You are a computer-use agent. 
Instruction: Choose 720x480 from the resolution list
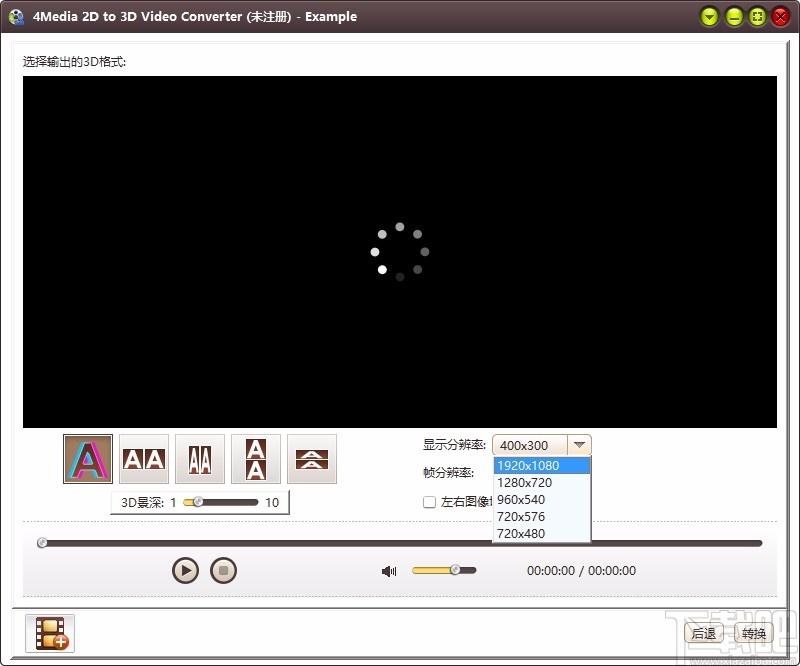542,533
